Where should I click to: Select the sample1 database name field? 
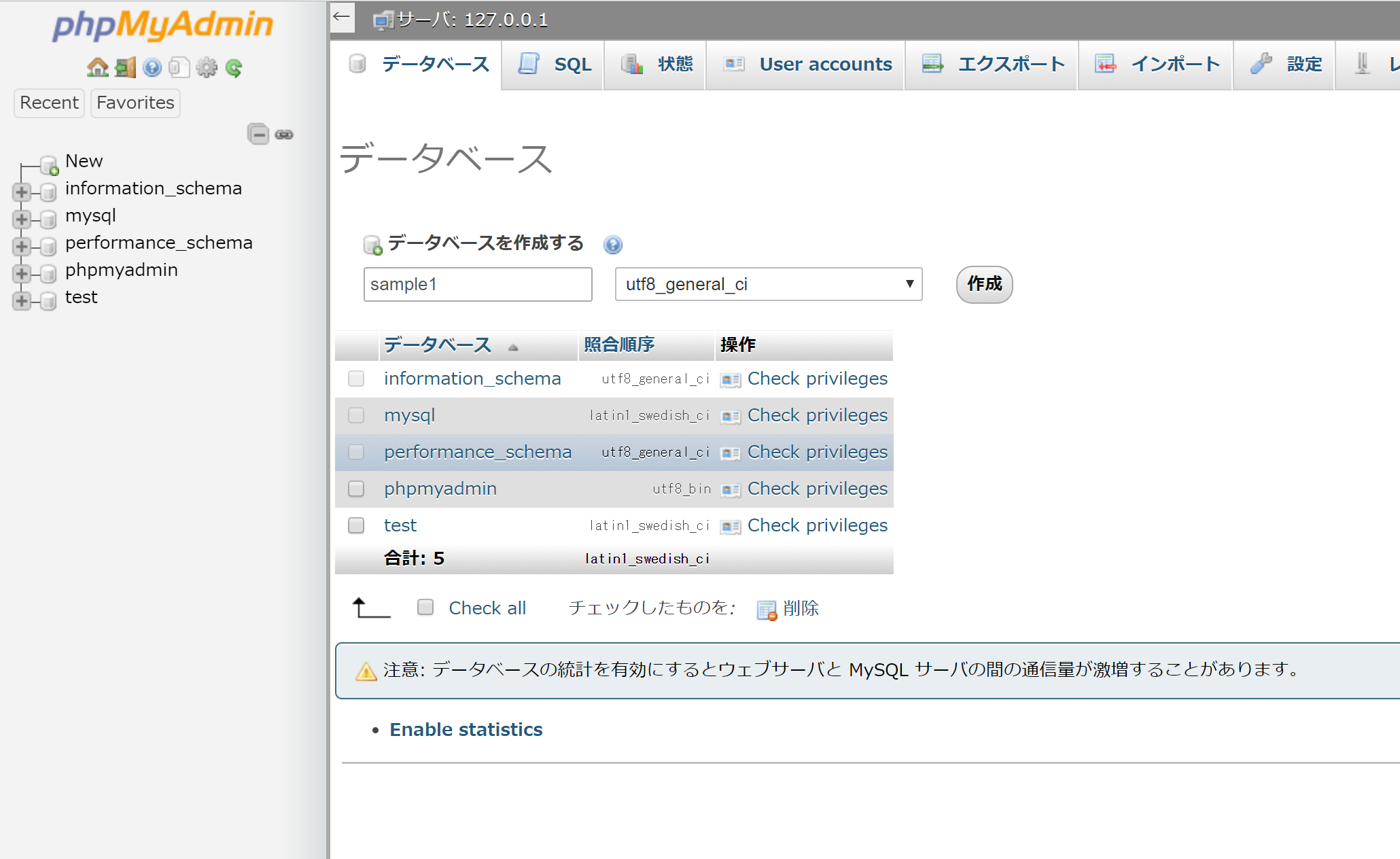[477, 284]
